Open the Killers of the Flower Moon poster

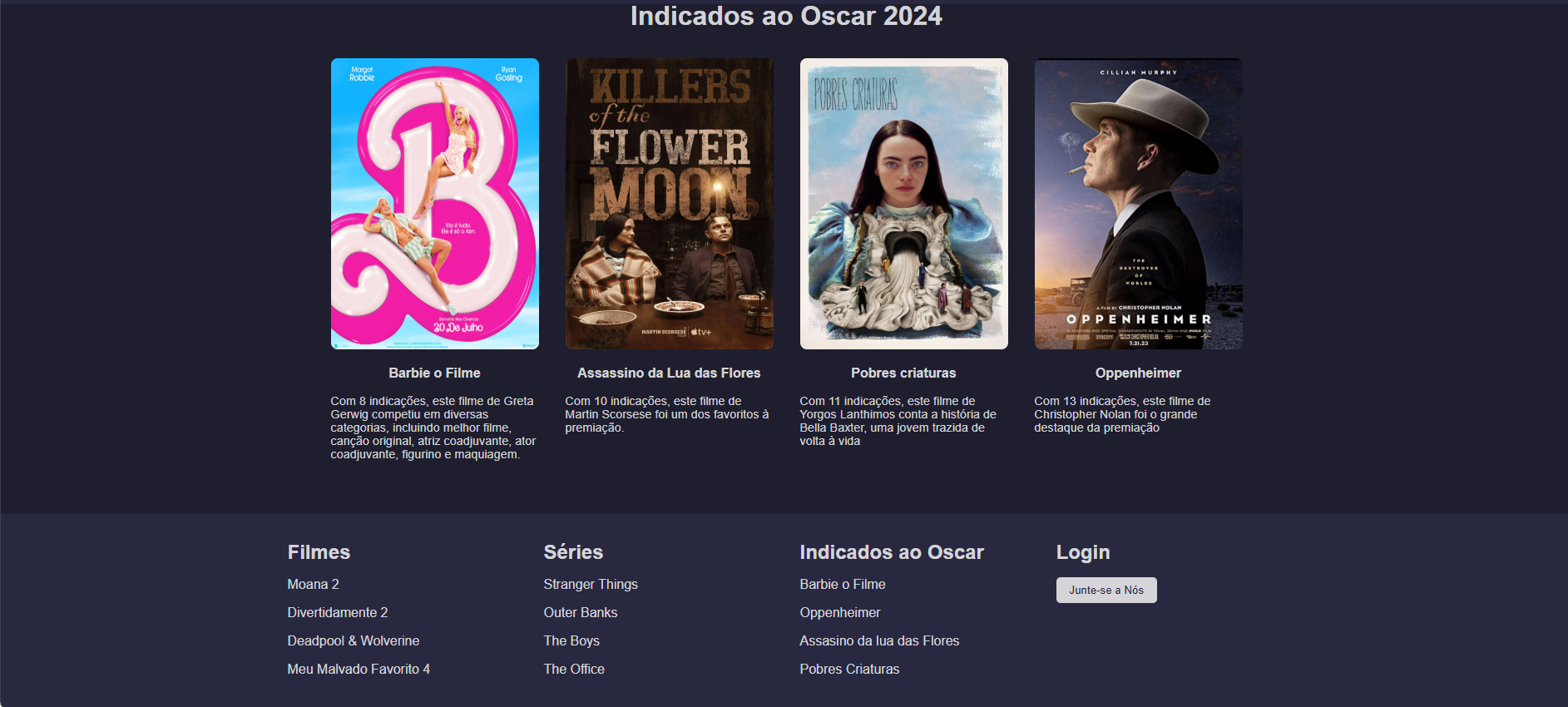tap(669, 204)
